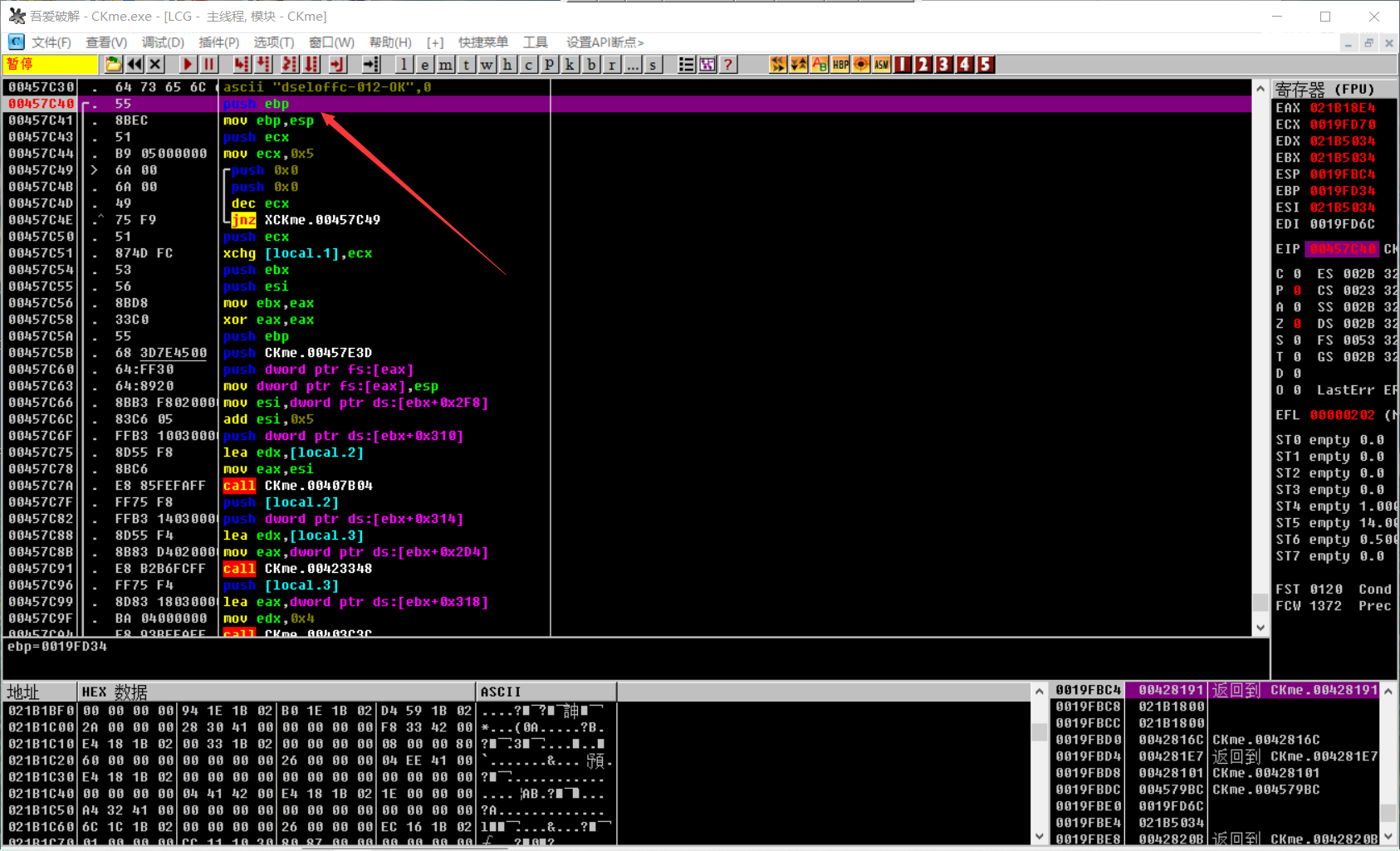Select EAX register value 021B18E4
Screen dimensions: 1400x851
1343,108
